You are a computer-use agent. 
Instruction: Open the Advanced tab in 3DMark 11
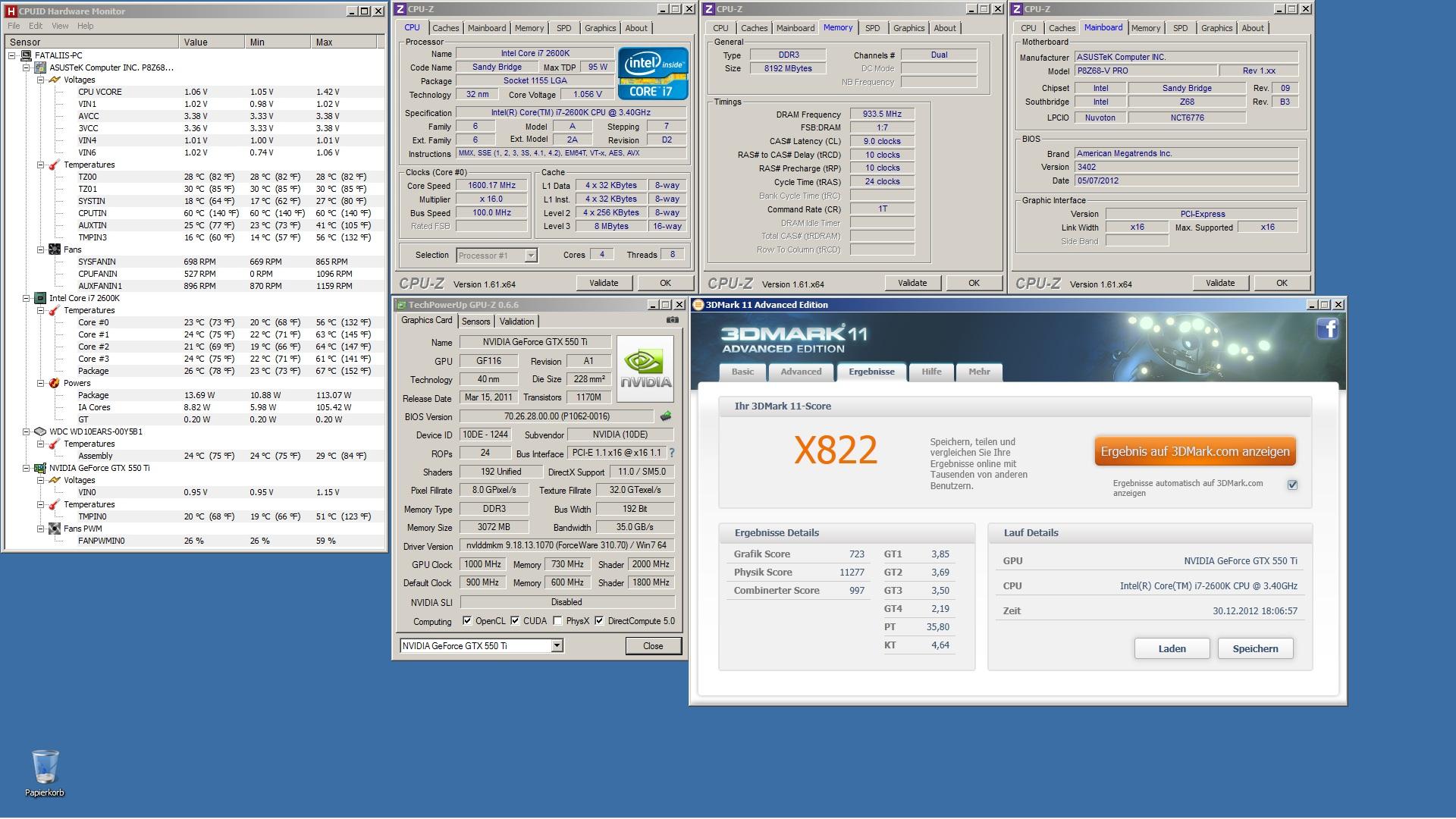tap(801, 372)
